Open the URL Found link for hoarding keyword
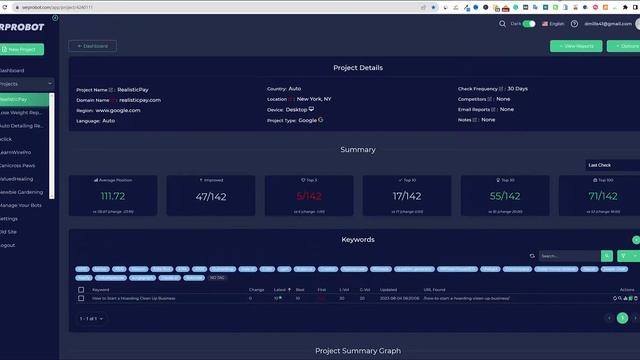Screen dimensions: 640x360 point(466,298)
